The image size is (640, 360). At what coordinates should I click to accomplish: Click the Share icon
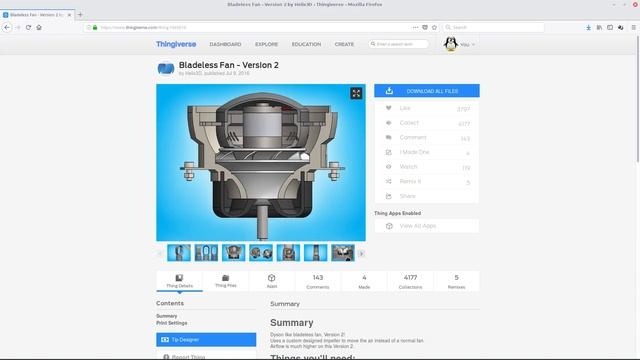389,196
